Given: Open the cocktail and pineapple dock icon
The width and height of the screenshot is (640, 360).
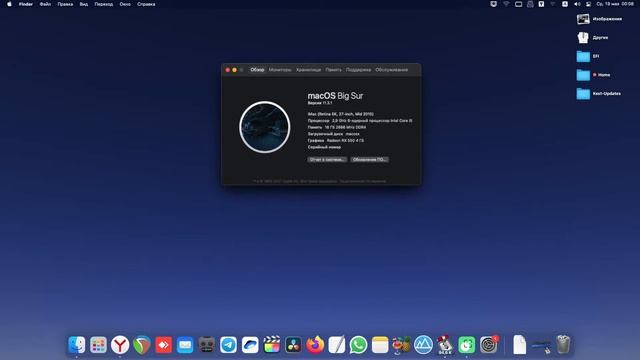Looking at the screenshot, I should pos(402,345).
